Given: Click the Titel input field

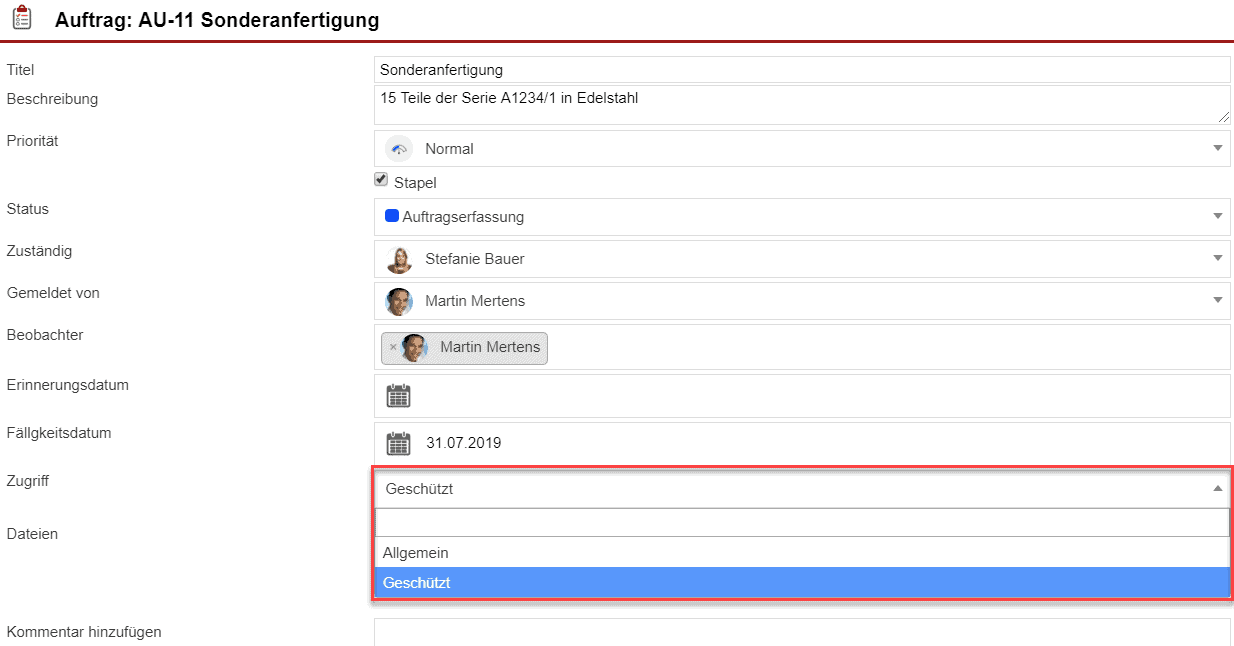Looking at the screenshot, I should 800,70.
